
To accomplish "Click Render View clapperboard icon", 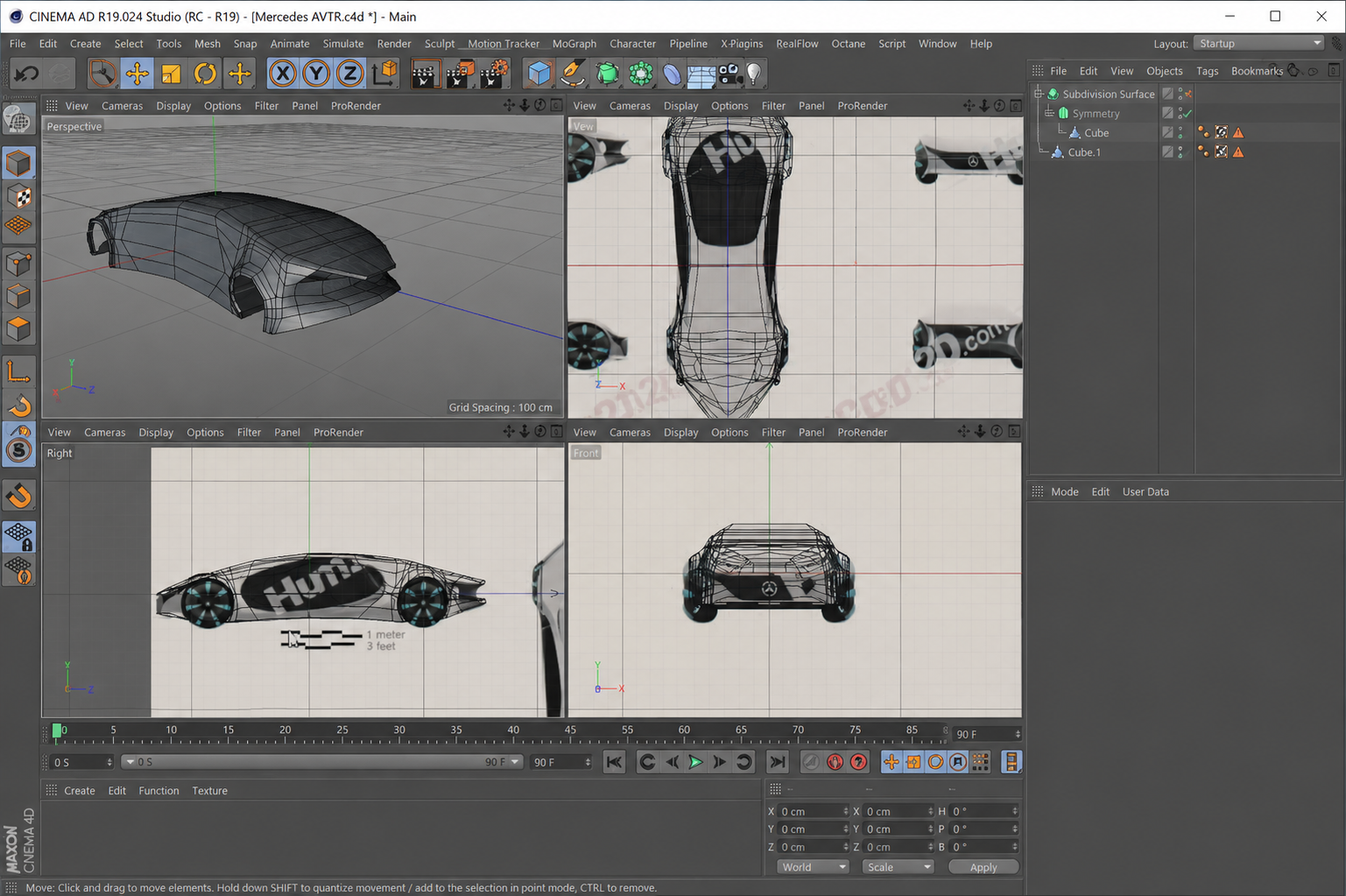I will pos(425,74).
